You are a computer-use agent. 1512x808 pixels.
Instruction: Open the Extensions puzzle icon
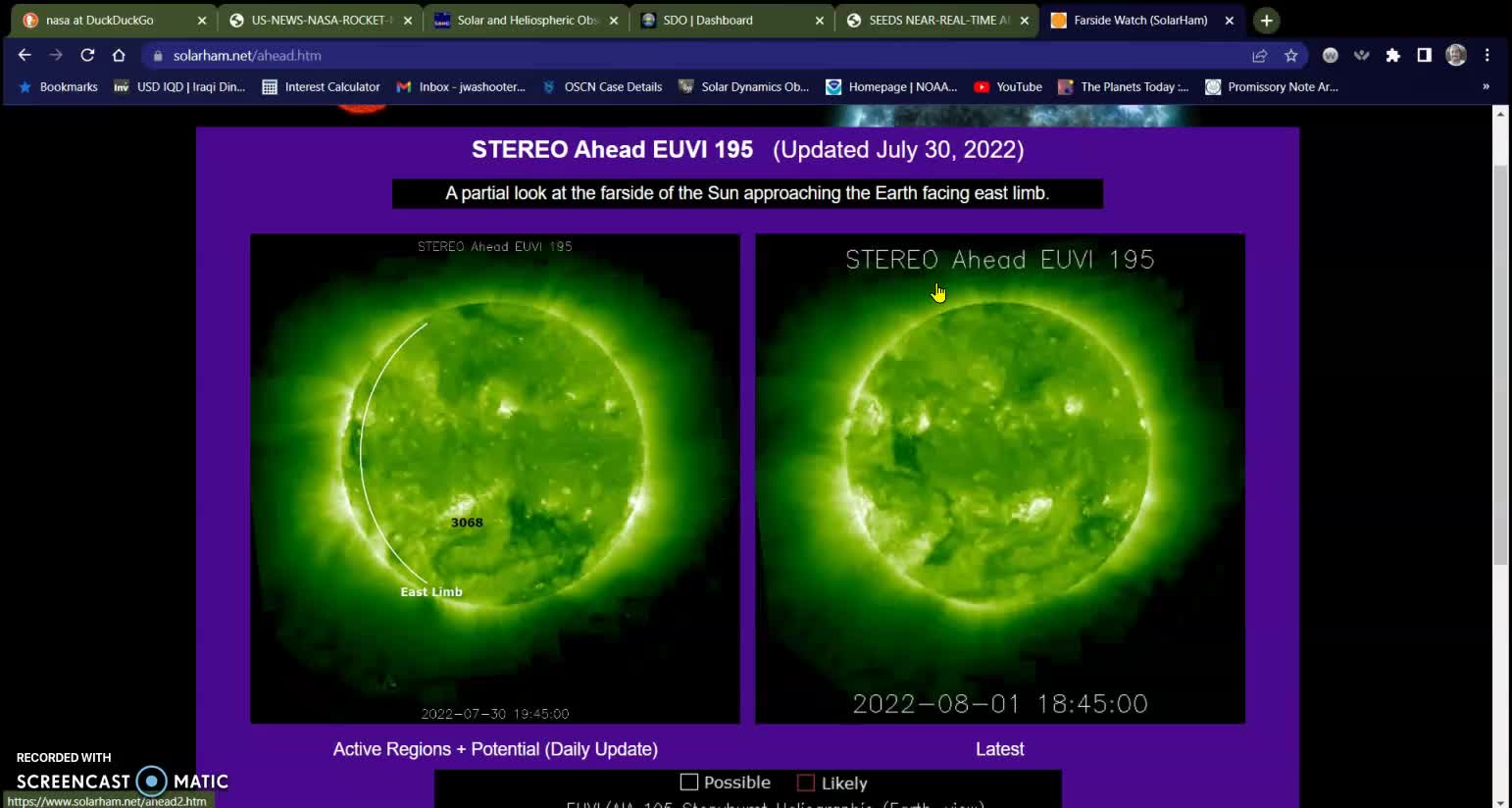1393,56
